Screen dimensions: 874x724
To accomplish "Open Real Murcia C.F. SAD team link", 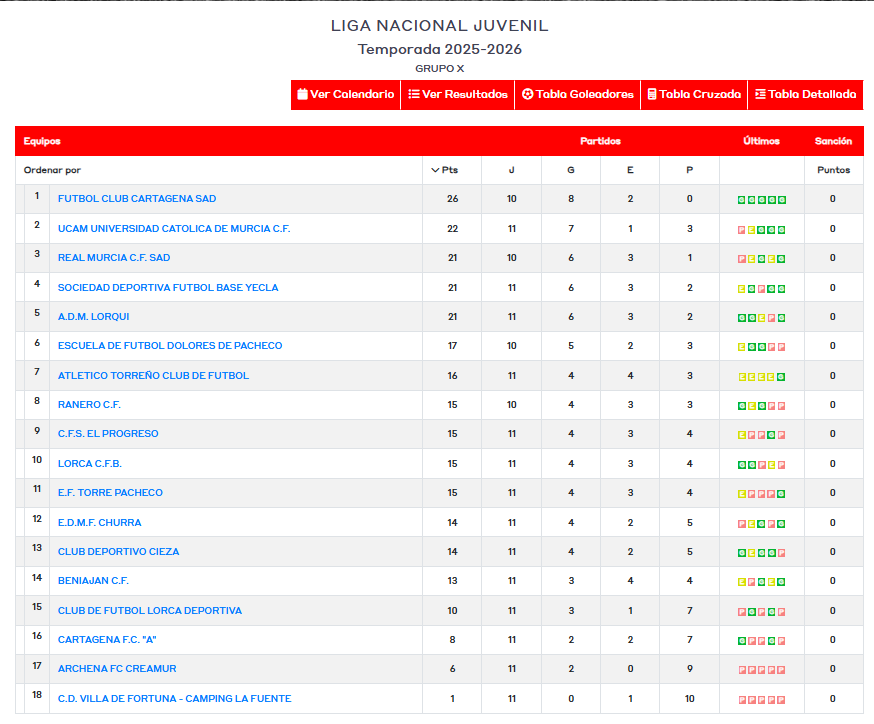I will 114,257.
